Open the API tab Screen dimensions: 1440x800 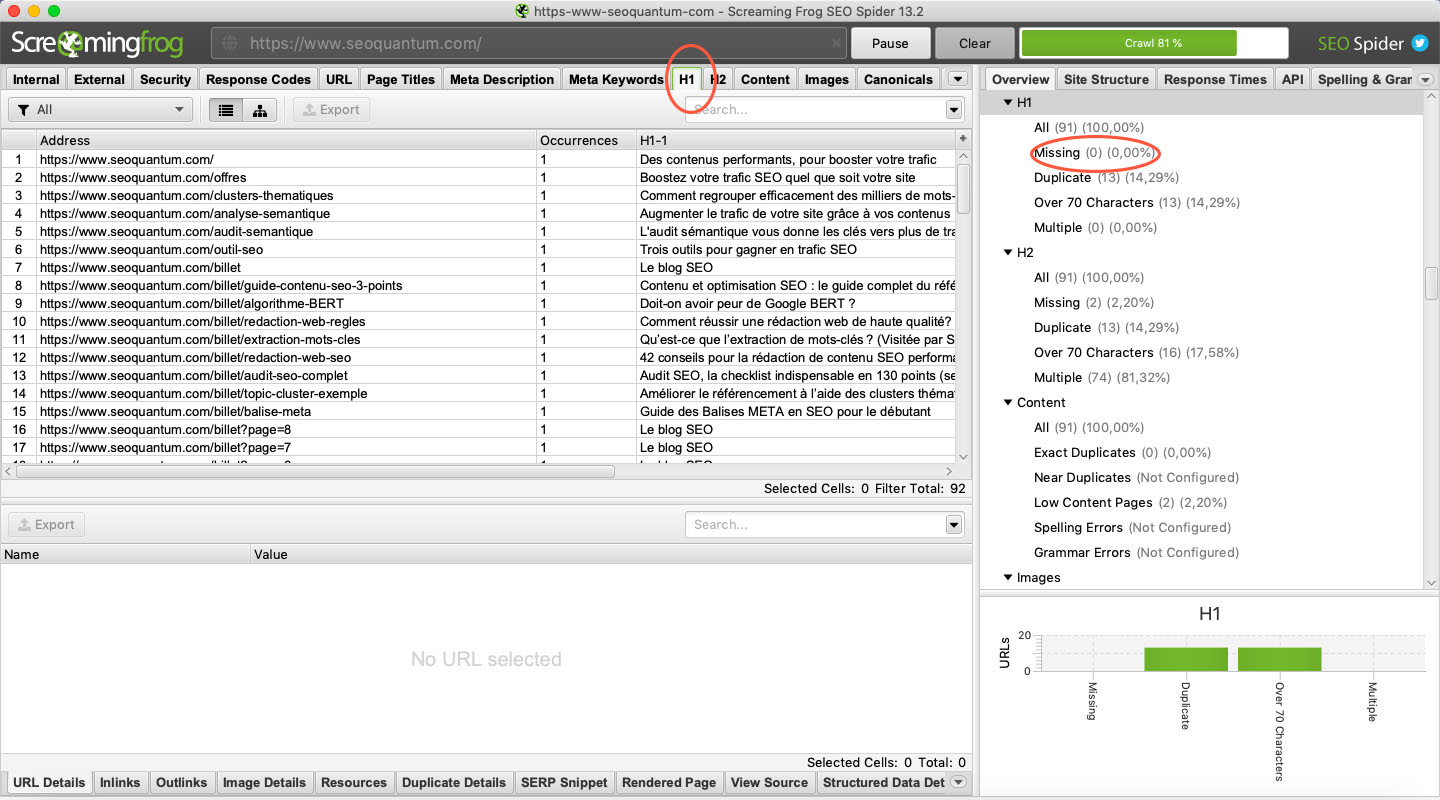[1293, 79]
